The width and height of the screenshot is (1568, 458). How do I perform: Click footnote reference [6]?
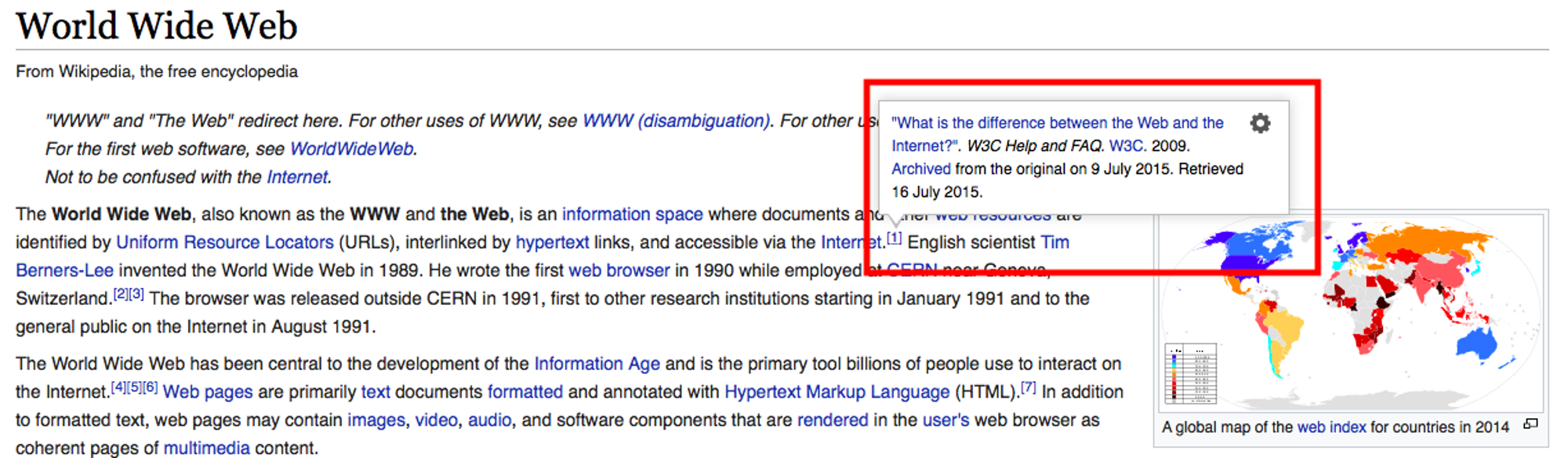(x=151, y=387)
